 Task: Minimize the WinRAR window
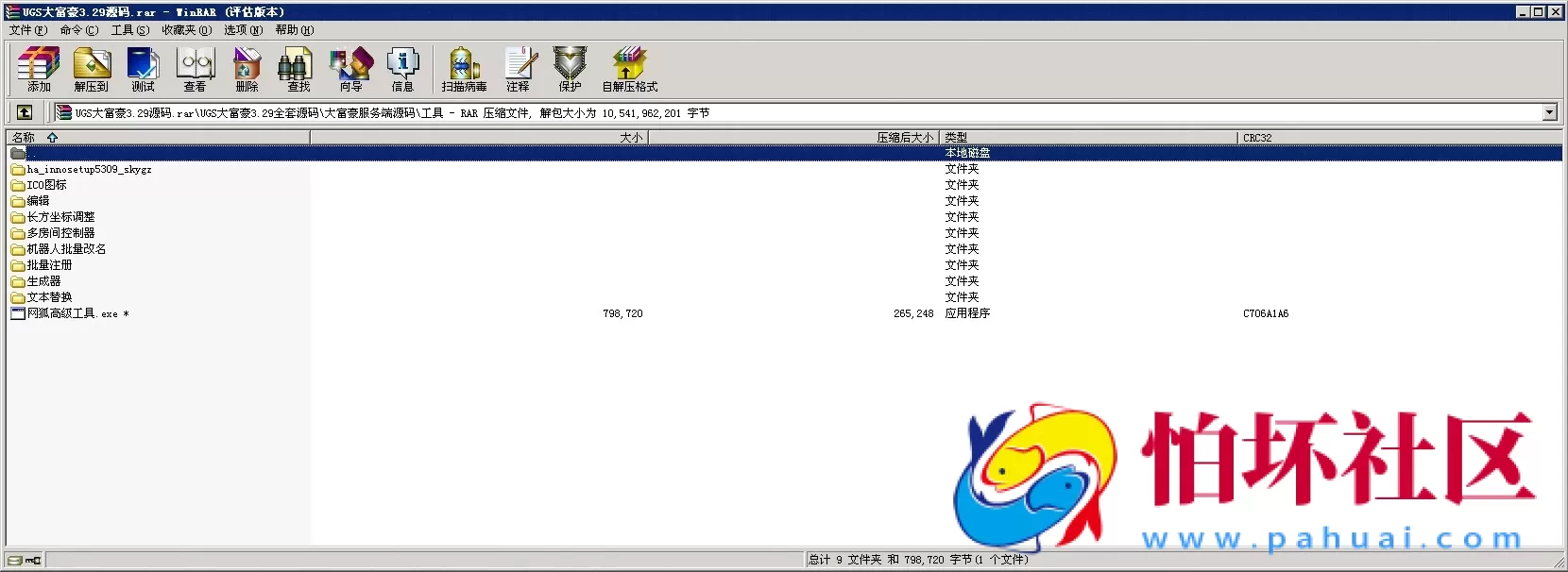pyautogui.click(x=1524, y=12)
